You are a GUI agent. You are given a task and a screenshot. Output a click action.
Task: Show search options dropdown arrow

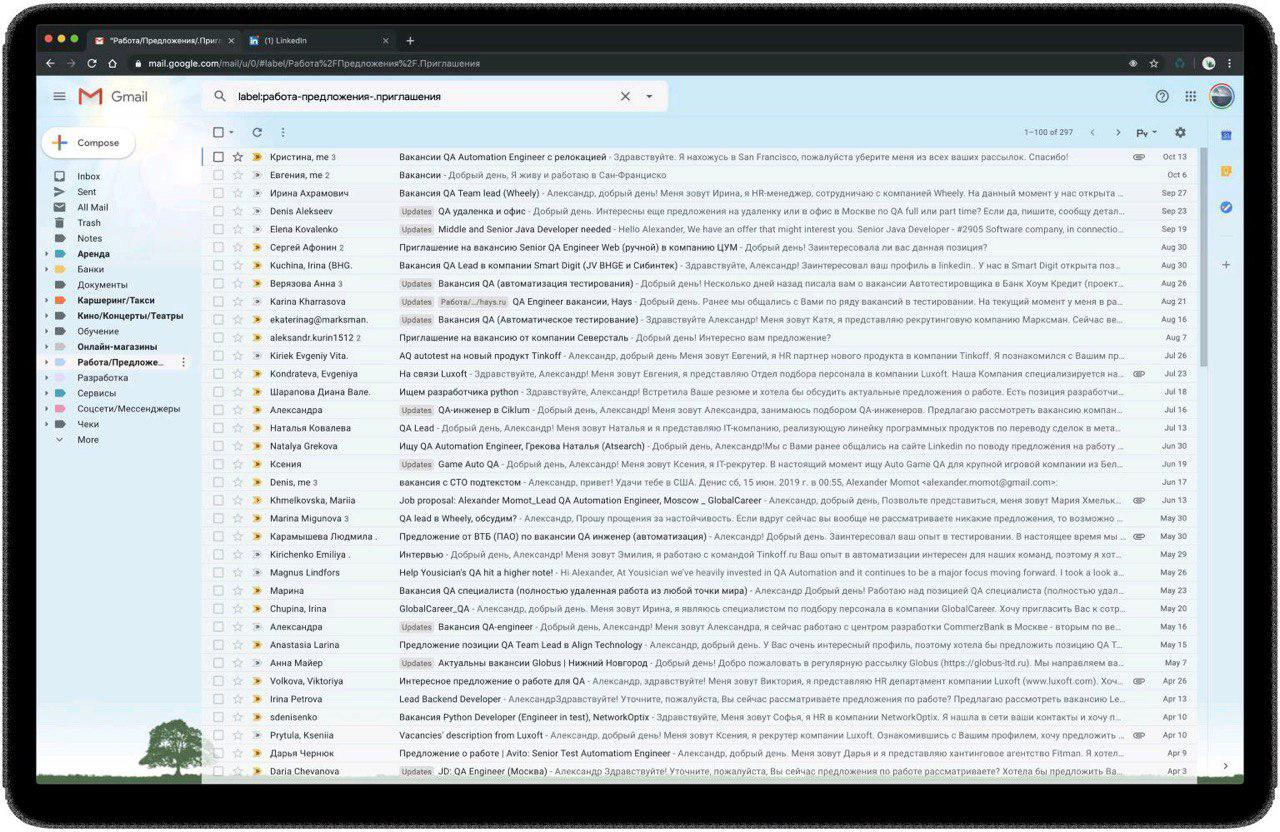tap(649, 97)
